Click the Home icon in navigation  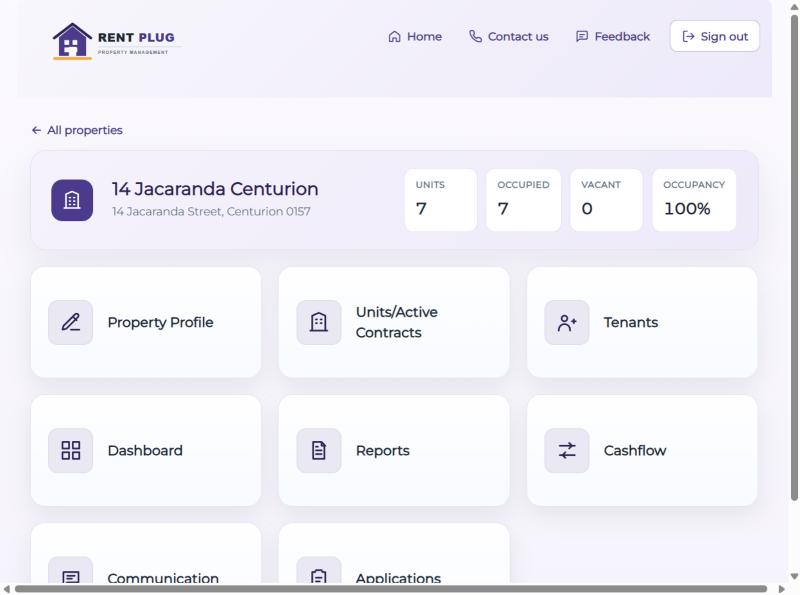coord(394,37)
